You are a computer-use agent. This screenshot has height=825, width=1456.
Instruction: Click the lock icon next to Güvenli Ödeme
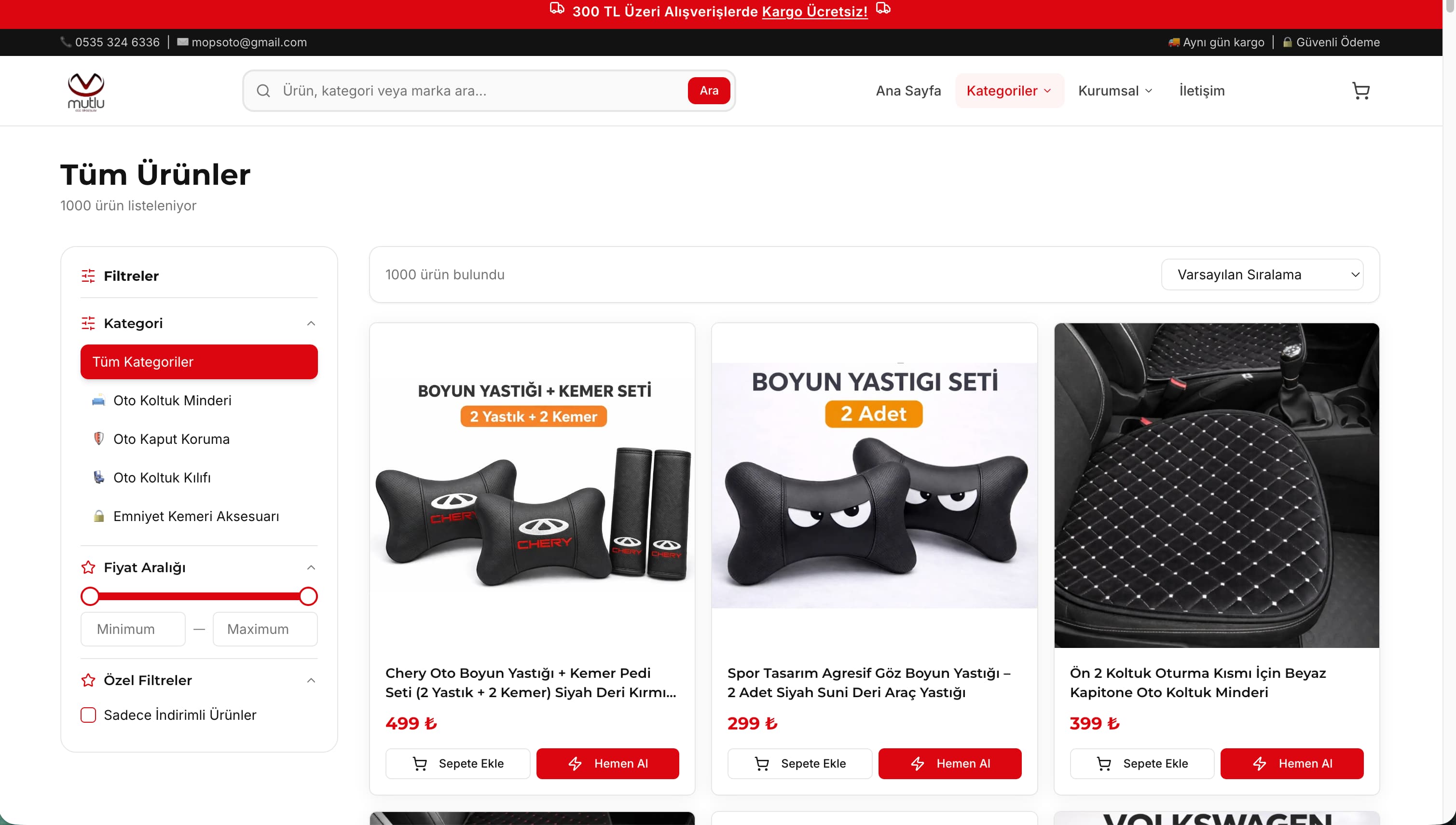pyautogui.click(x=1287, y=42)
